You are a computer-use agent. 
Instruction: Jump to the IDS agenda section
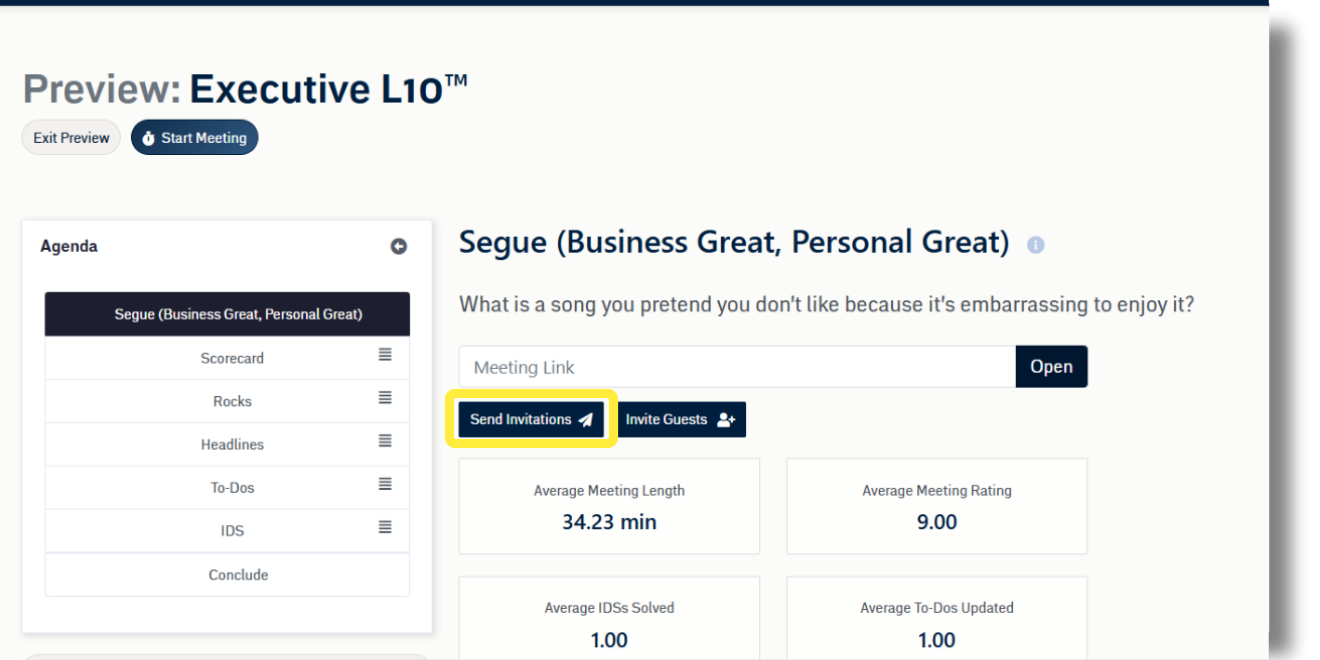pos(232,531)
